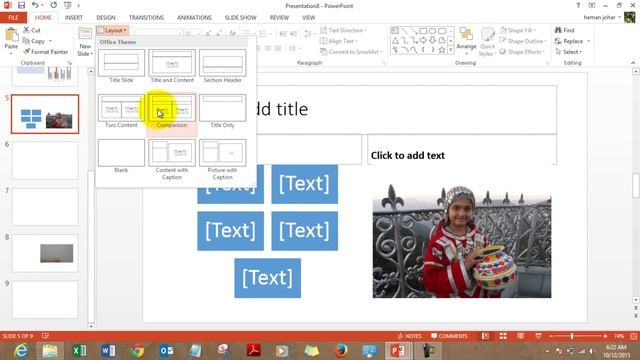Select slide 8 thumbnail

coord(45,253)
